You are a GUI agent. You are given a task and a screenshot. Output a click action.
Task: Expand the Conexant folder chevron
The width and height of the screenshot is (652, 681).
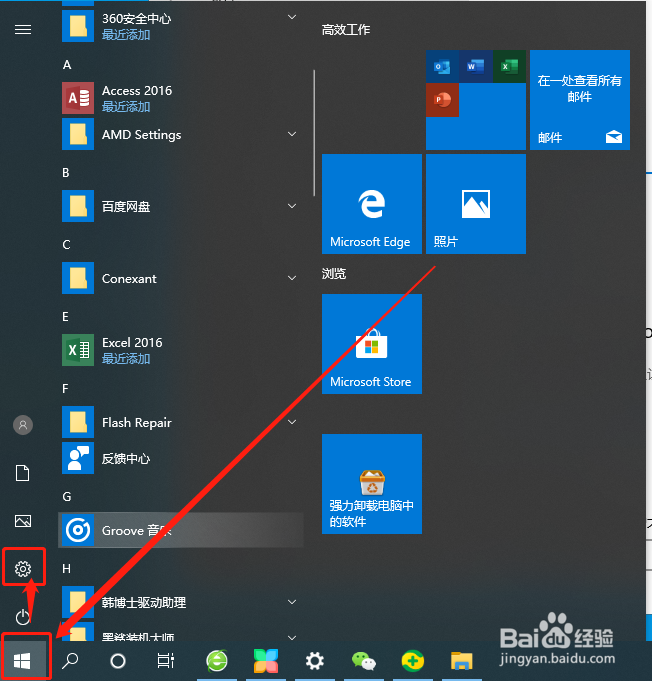click(292, 278)
